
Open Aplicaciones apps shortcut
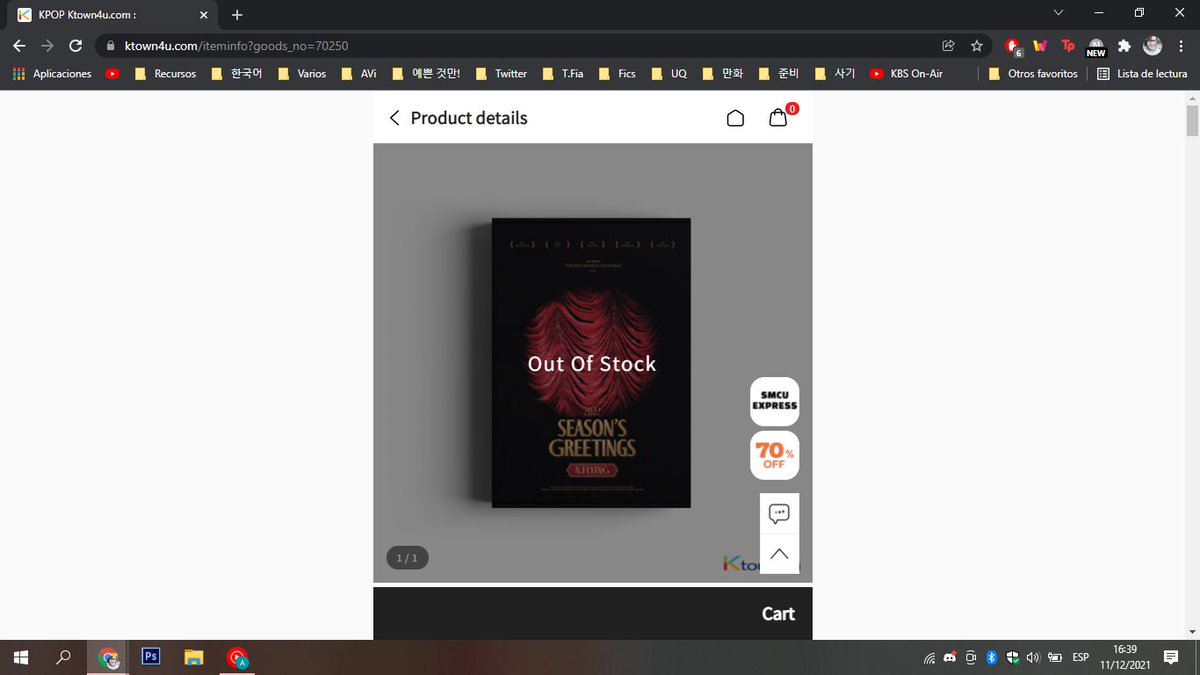[x=51, y=74]
